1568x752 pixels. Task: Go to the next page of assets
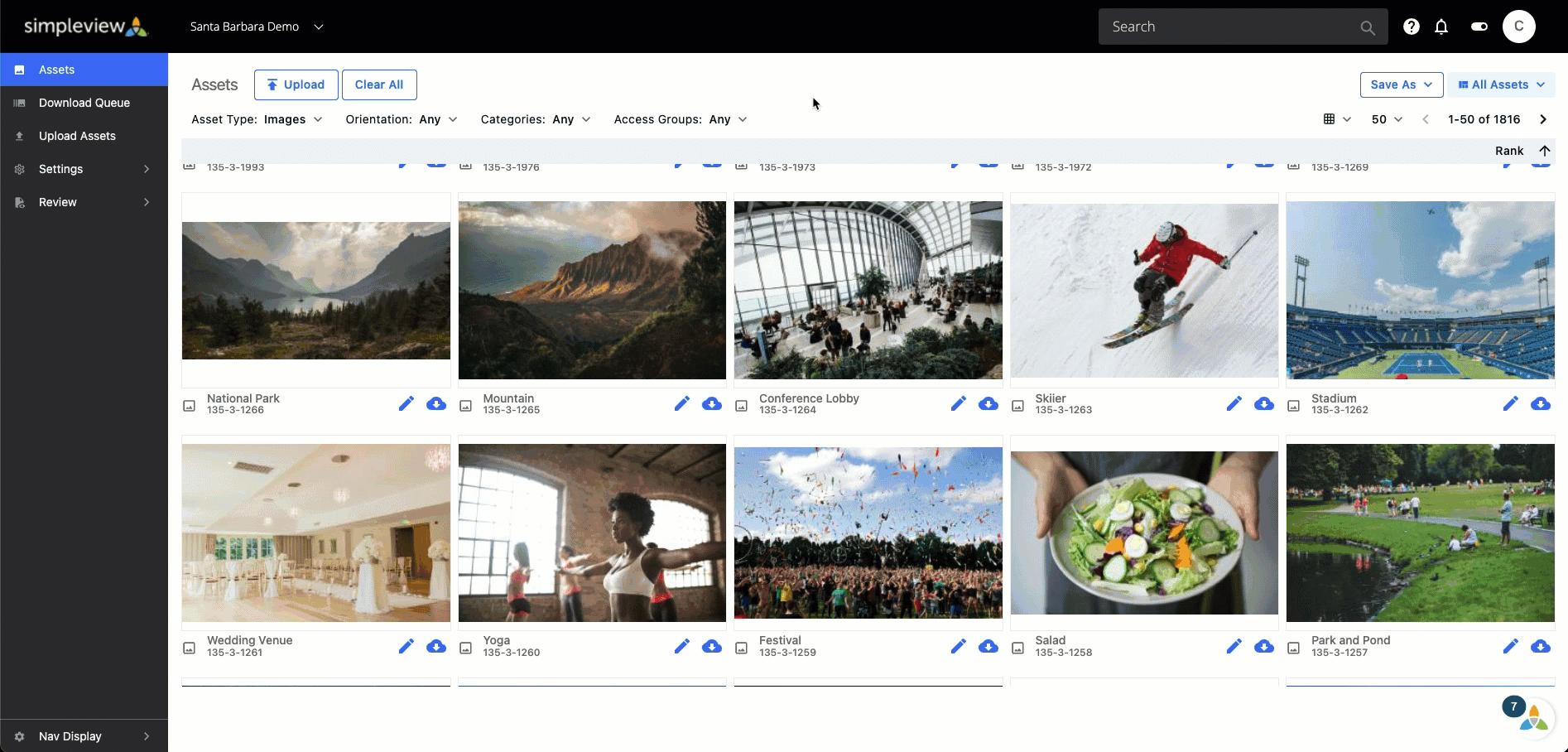pos(1543,119)
